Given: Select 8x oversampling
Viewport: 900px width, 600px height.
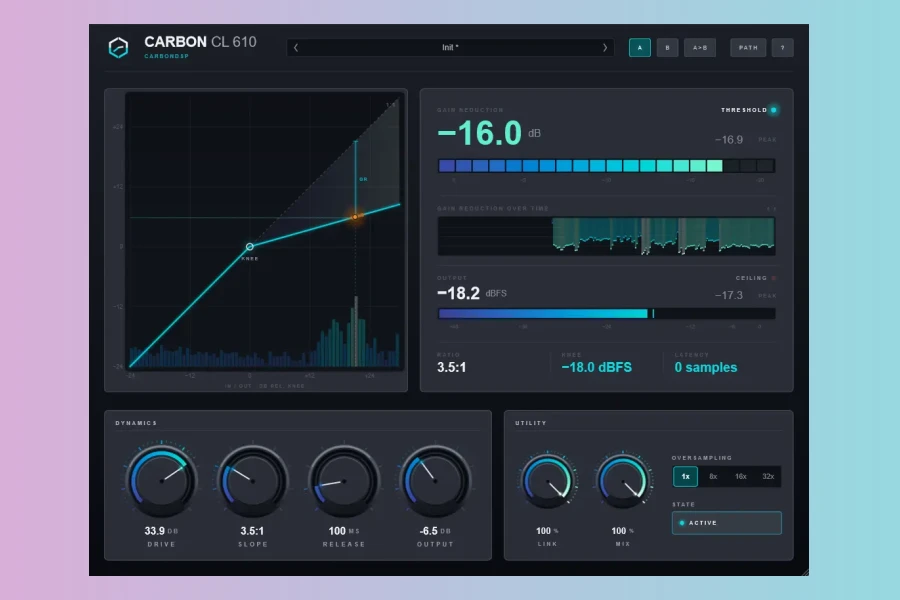Looking at the screenshot, I should tap(713, 477).
